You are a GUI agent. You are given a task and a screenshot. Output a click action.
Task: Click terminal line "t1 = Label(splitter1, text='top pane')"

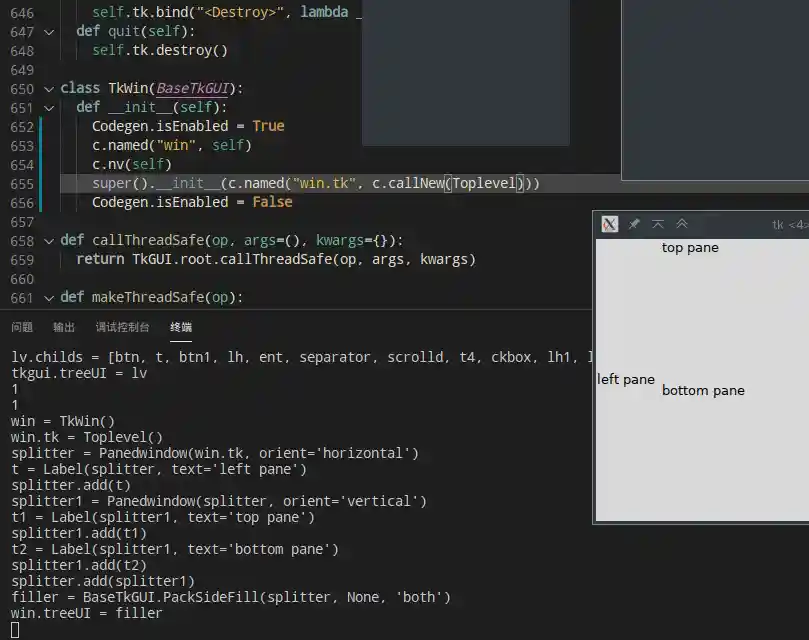pyautogui.click(x=163, y=517)
